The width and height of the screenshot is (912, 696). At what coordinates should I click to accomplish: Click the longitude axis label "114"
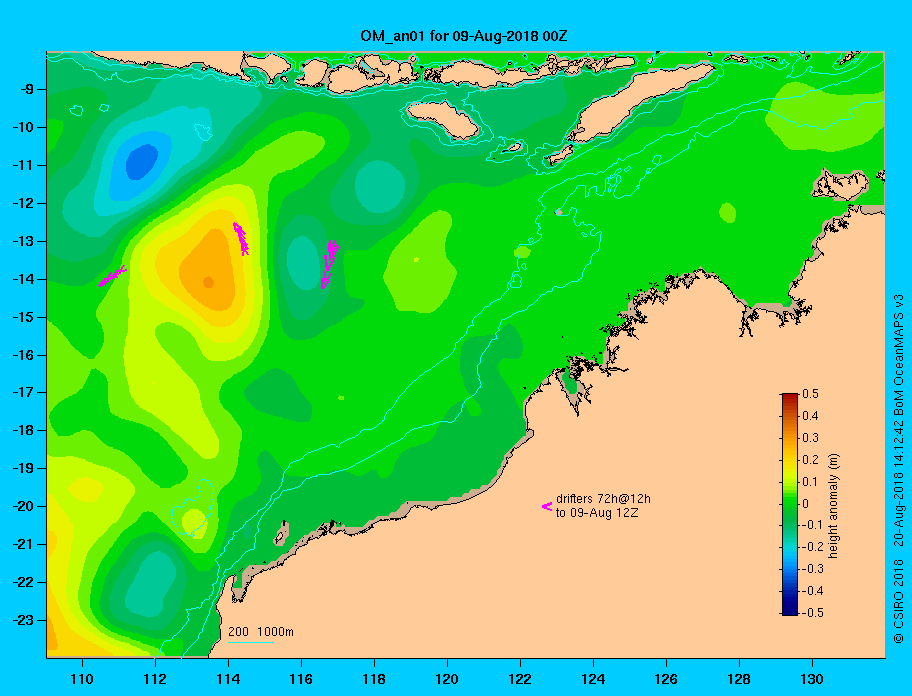pyautogui.click(x=229, y=679)
